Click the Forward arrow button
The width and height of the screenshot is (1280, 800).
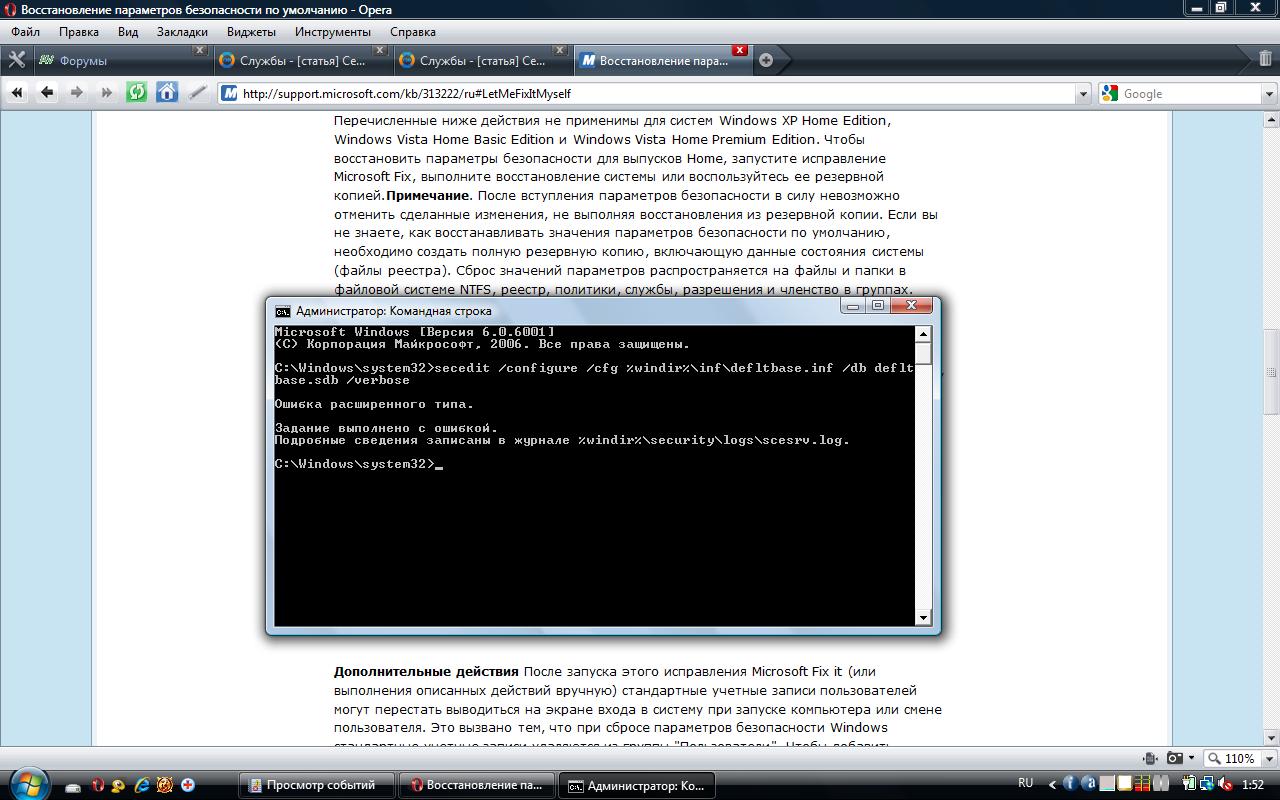(77, 93)
